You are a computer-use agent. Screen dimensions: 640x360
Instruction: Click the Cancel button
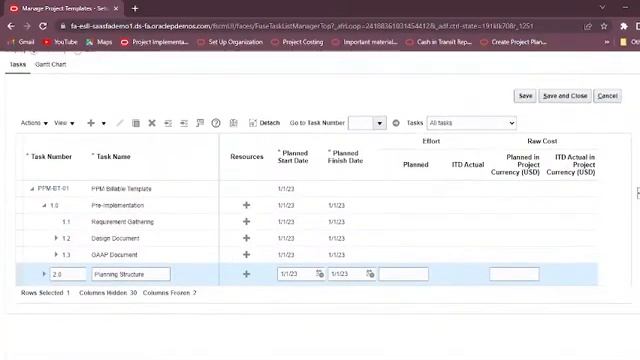coord(607,96)
